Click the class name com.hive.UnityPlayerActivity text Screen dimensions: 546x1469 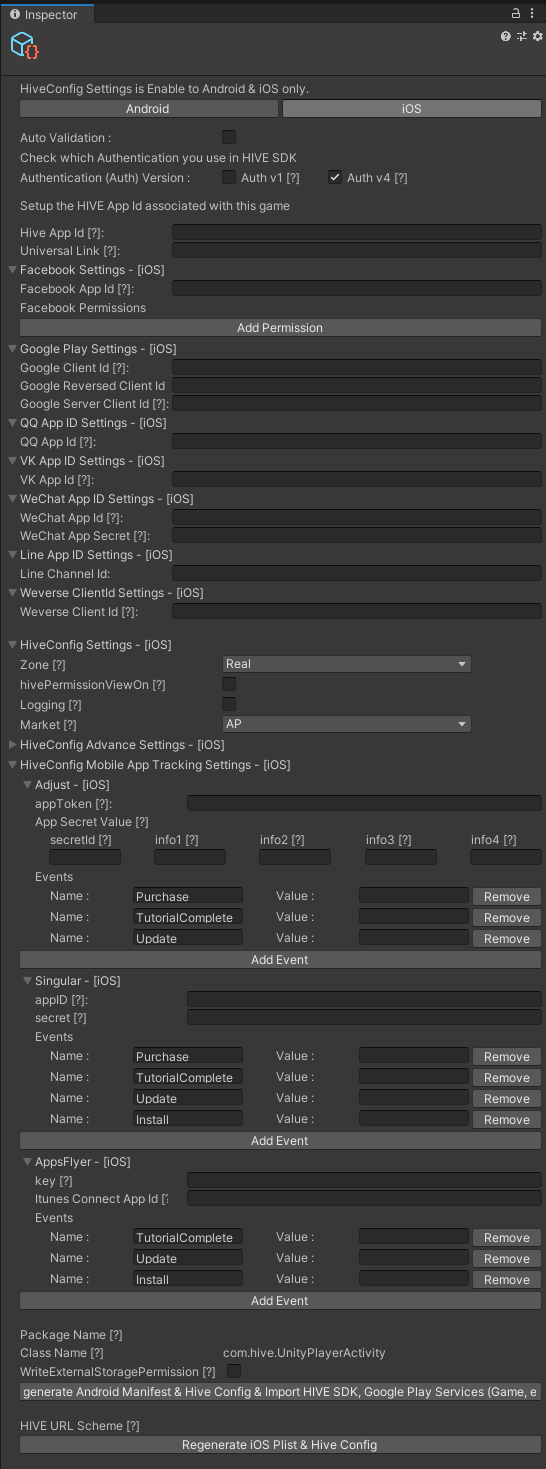tap(304, 1353)
